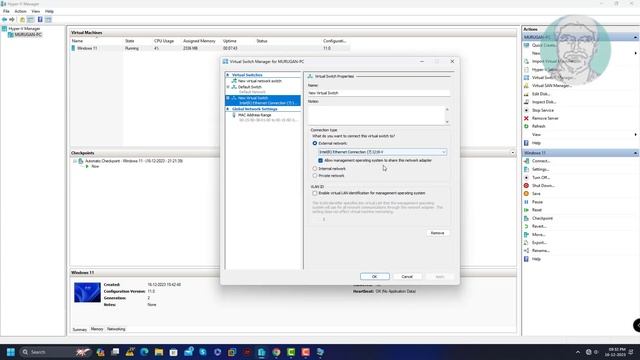Open Edit Disk action
Viewport: 640px width, 360px height.
coord(541,94)
